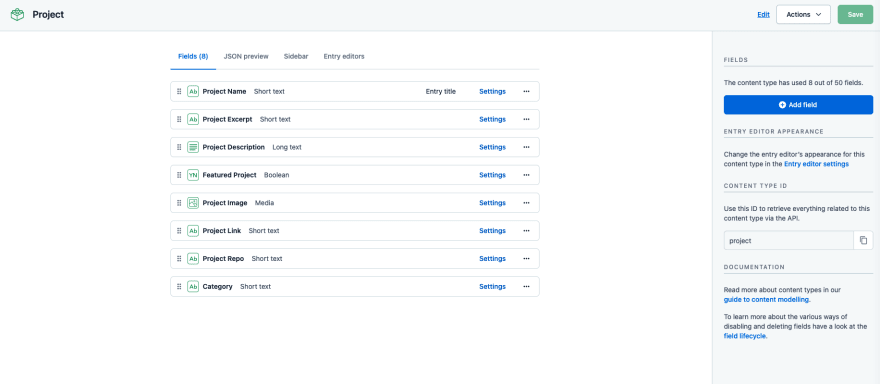Screen dimensions: 880x384
Task: Grab the drag handle for Project Description
Action: [179, 147]
